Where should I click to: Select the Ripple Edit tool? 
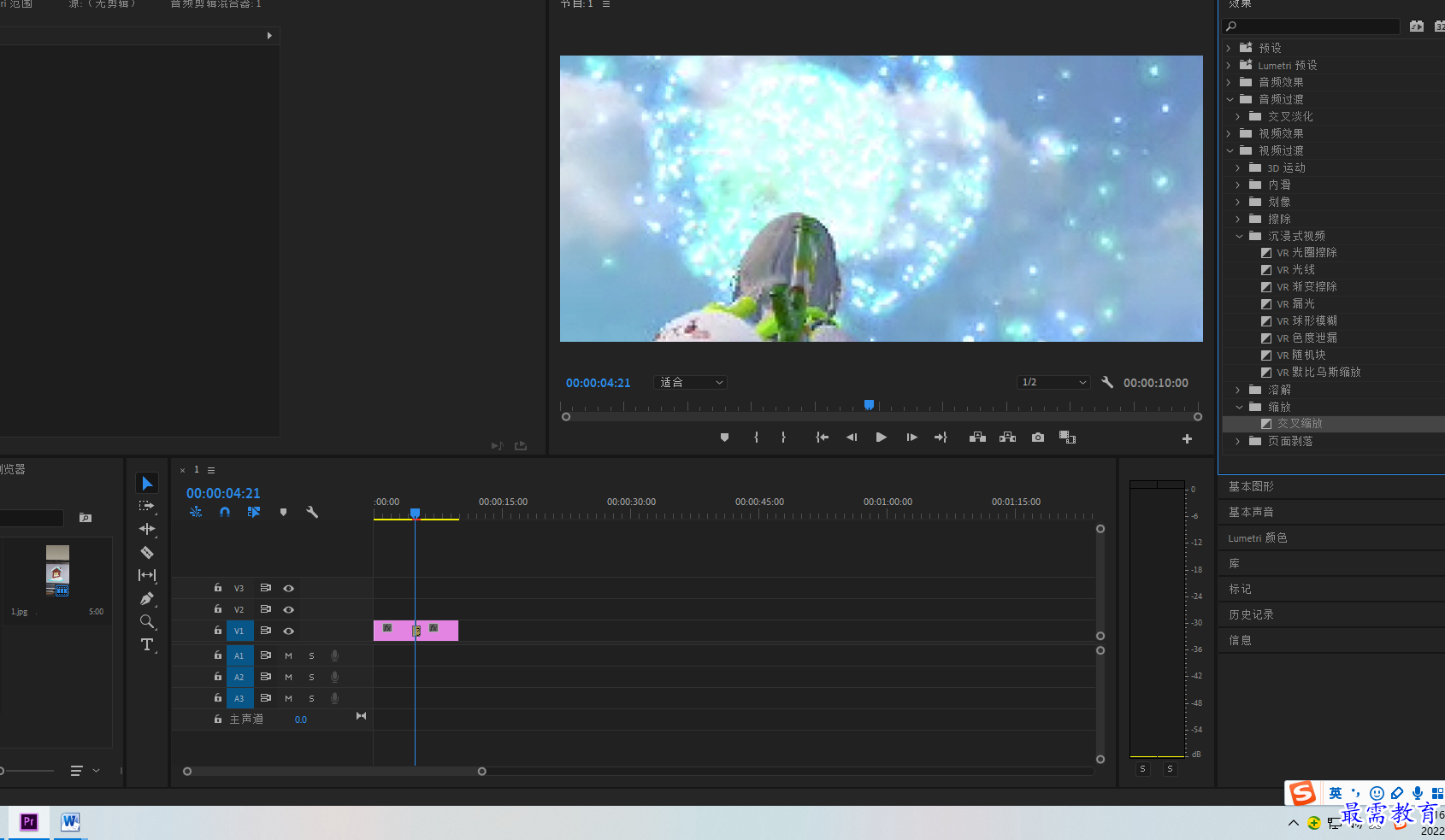[x=147, y=529]
